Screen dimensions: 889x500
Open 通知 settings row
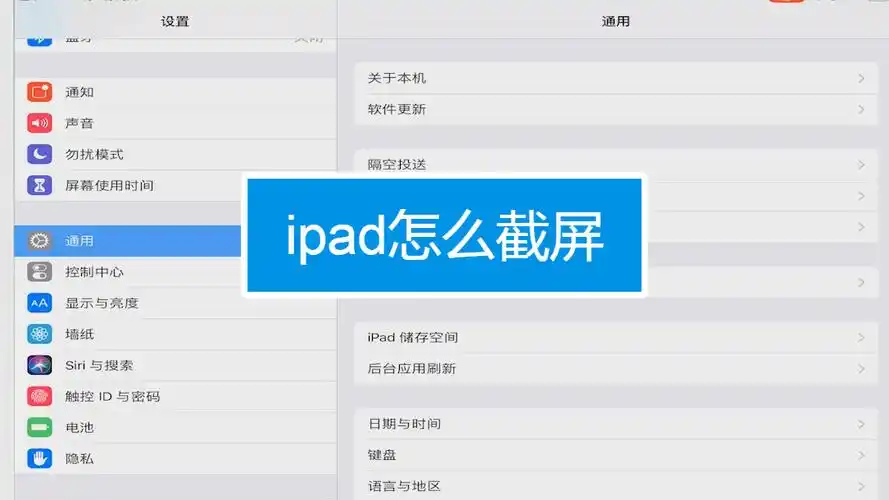176,92
